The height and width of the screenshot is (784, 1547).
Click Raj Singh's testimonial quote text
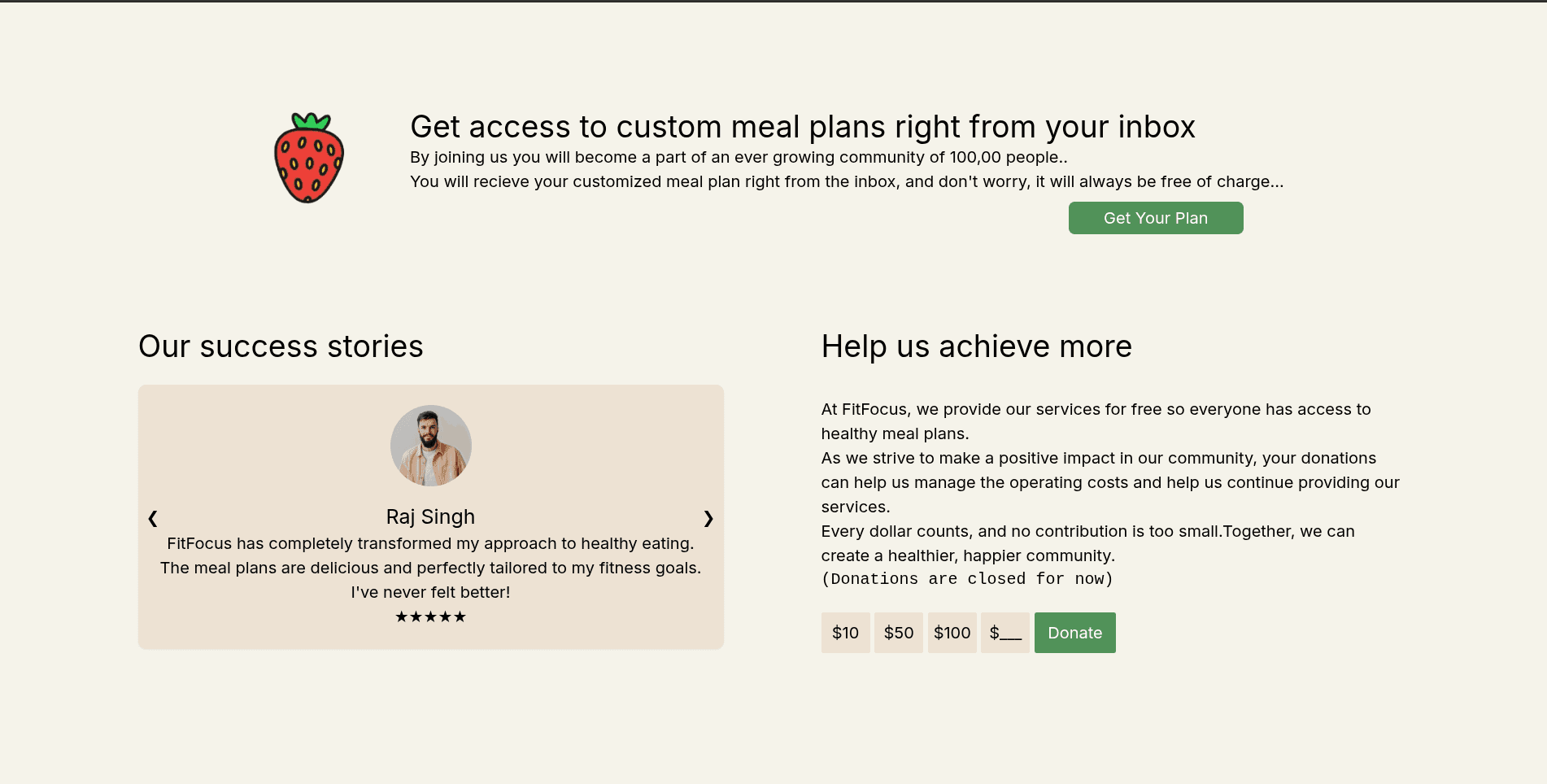click(x=430, y=568)
